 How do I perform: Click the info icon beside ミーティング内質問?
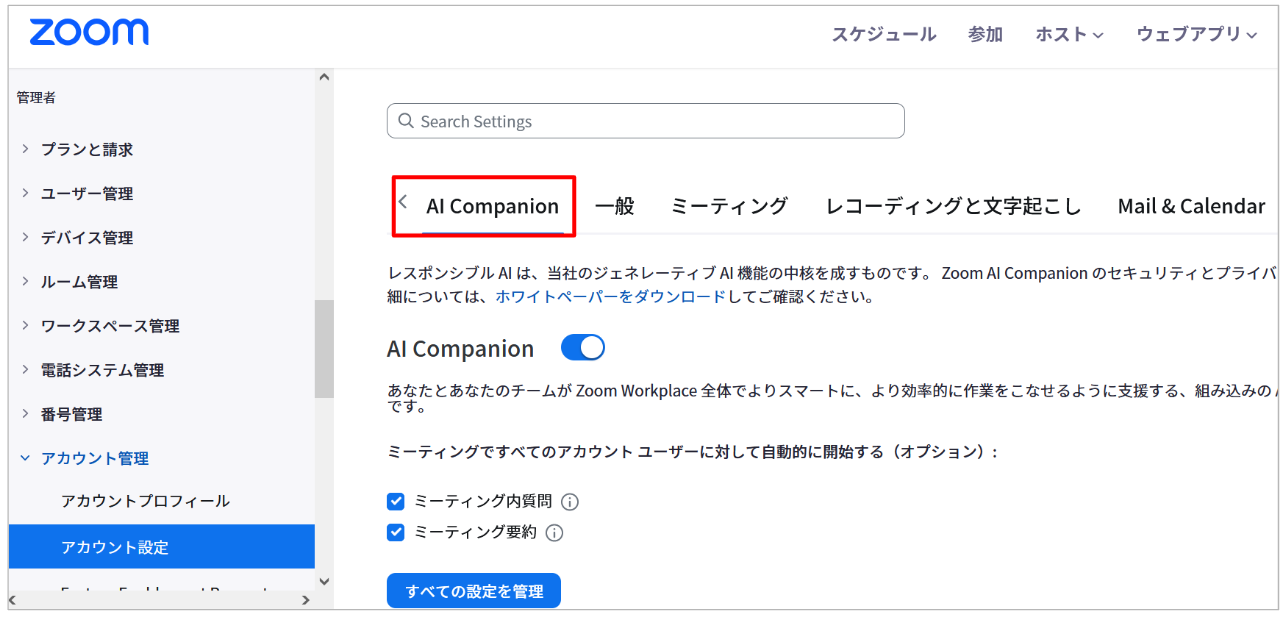(570, 502)
